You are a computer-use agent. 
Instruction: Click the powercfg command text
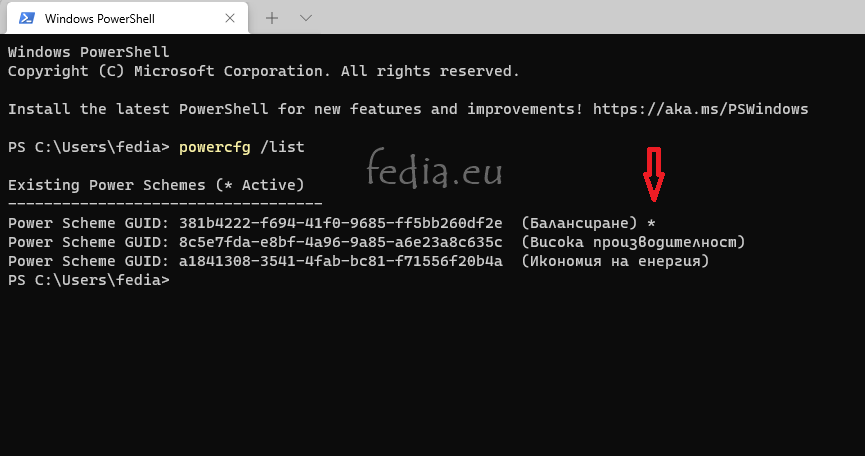click(215, 147)
